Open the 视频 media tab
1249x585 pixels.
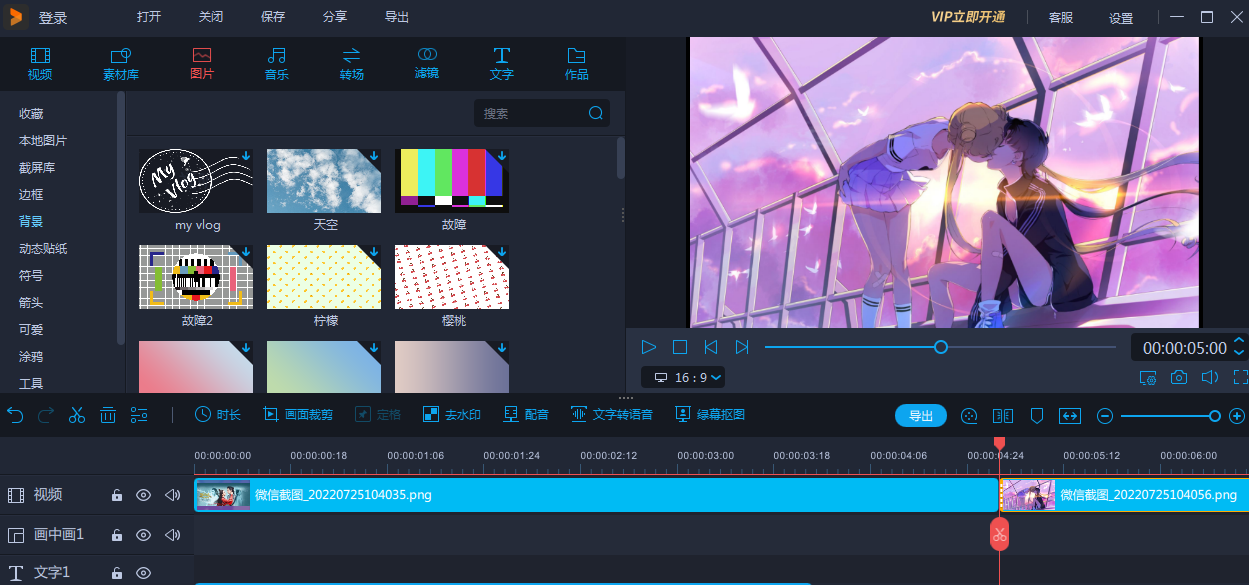[40, 64]
